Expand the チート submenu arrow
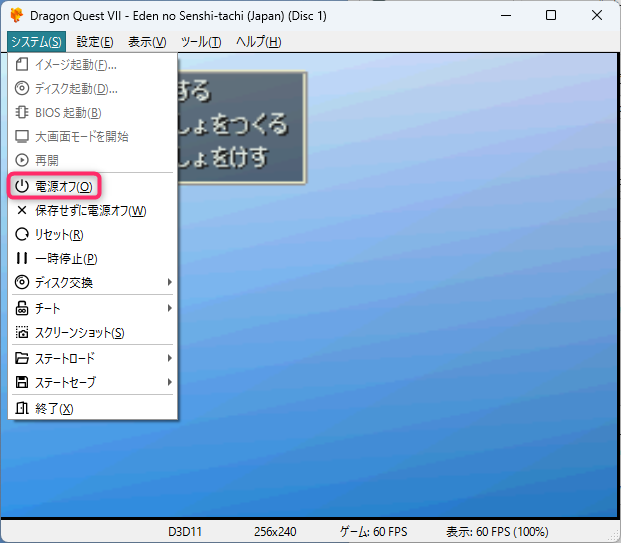 coord(169,308)
